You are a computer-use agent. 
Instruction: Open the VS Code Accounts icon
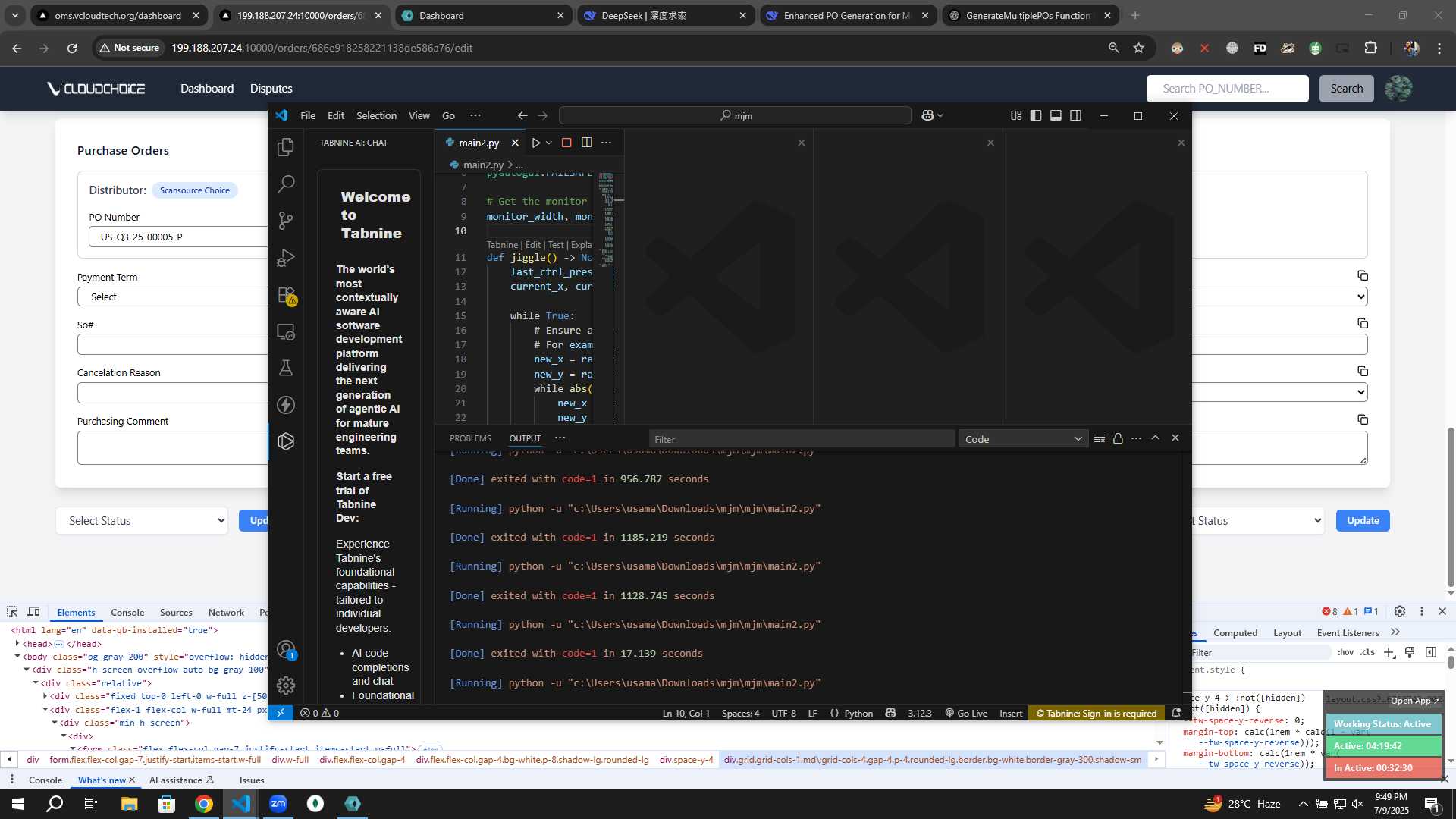click(x=286, y=650)
